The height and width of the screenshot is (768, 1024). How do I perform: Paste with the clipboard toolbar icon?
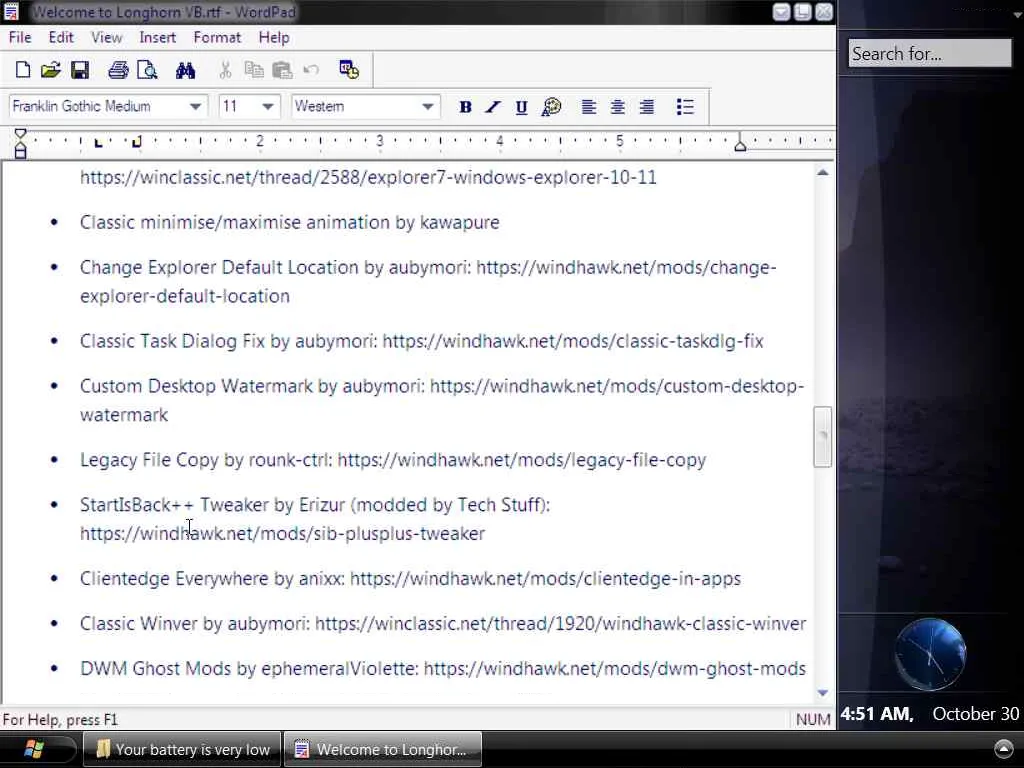[282, 70]
